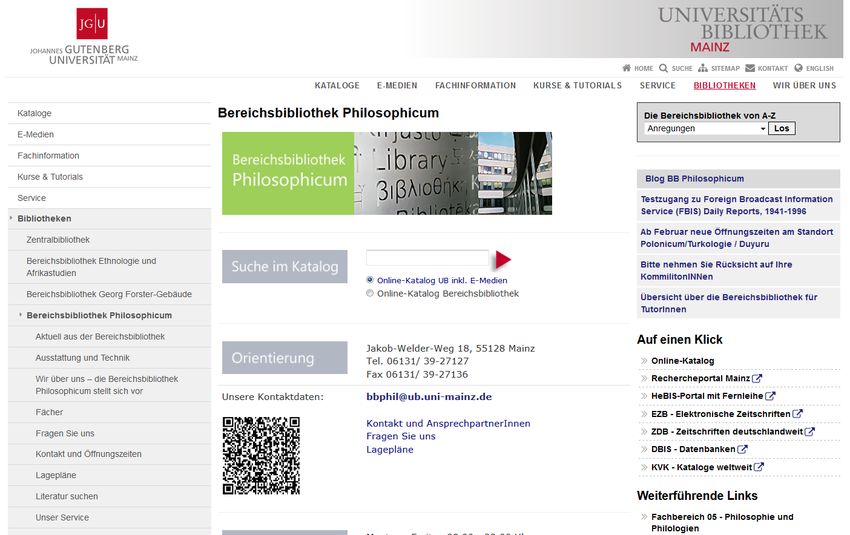The height and width of the screenshot is (535, 850).
Task: Click external link icon beside Rechercheportal Mainz
Action: tap(757, 378)
